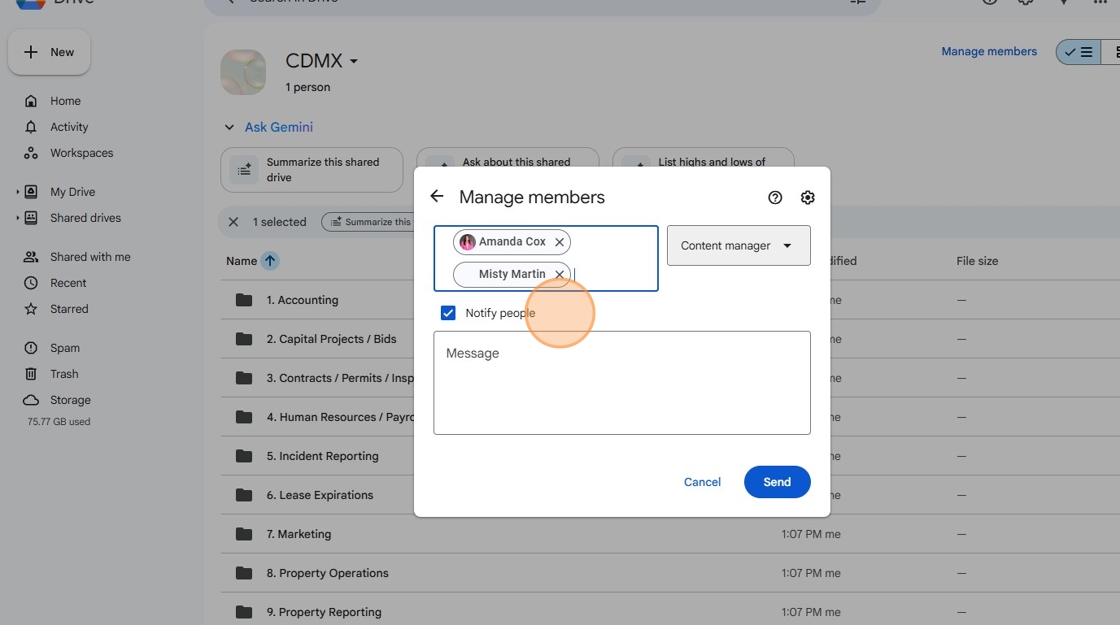Go back using the dialog's back arrow
The height and width of the screenshot is (625, 1120).
click(x=437, y=196)
